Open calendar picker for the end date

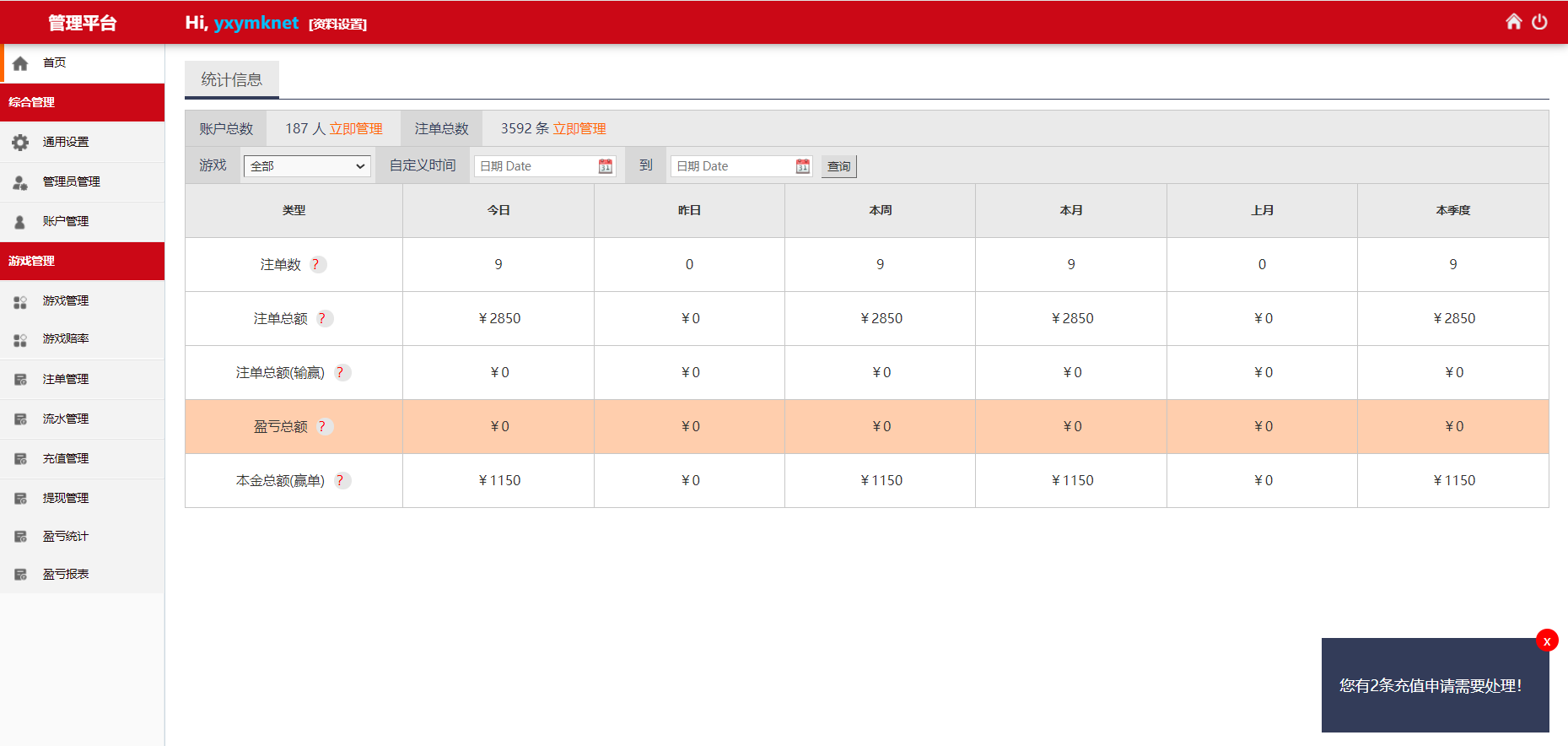[803, 166]
